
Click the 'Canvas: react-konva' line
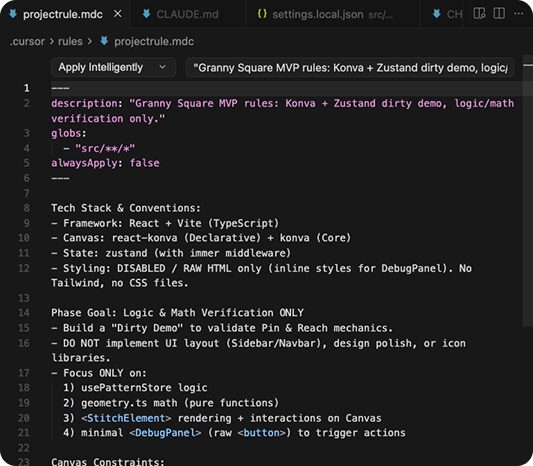click(201, 238)
